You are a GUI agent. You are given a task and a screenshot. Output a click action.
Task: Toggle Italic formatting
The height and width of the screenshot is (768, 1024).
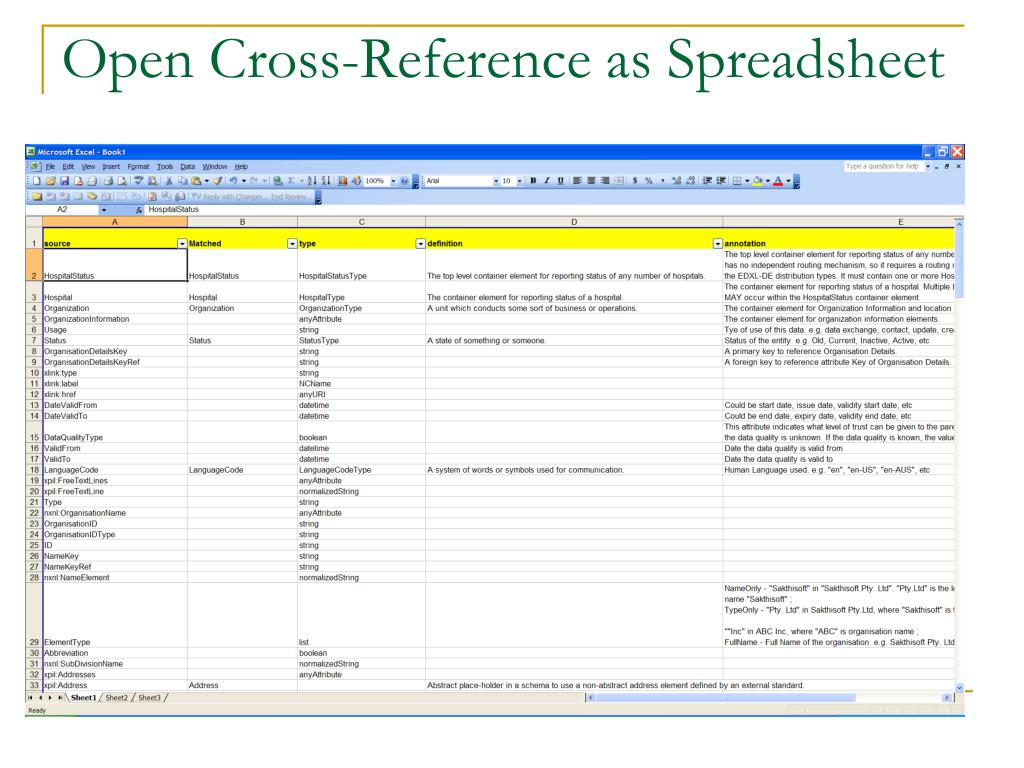(547, 181)
